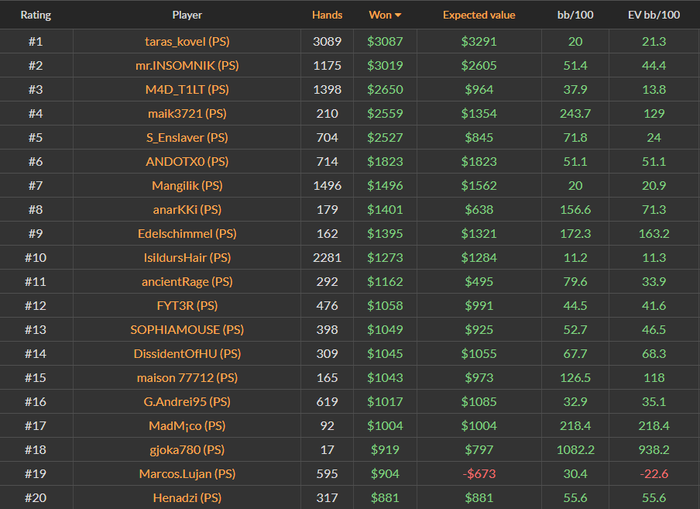The image size is (700, 509).
Task: Sort table by Expected value column
Action: (478, 16)
